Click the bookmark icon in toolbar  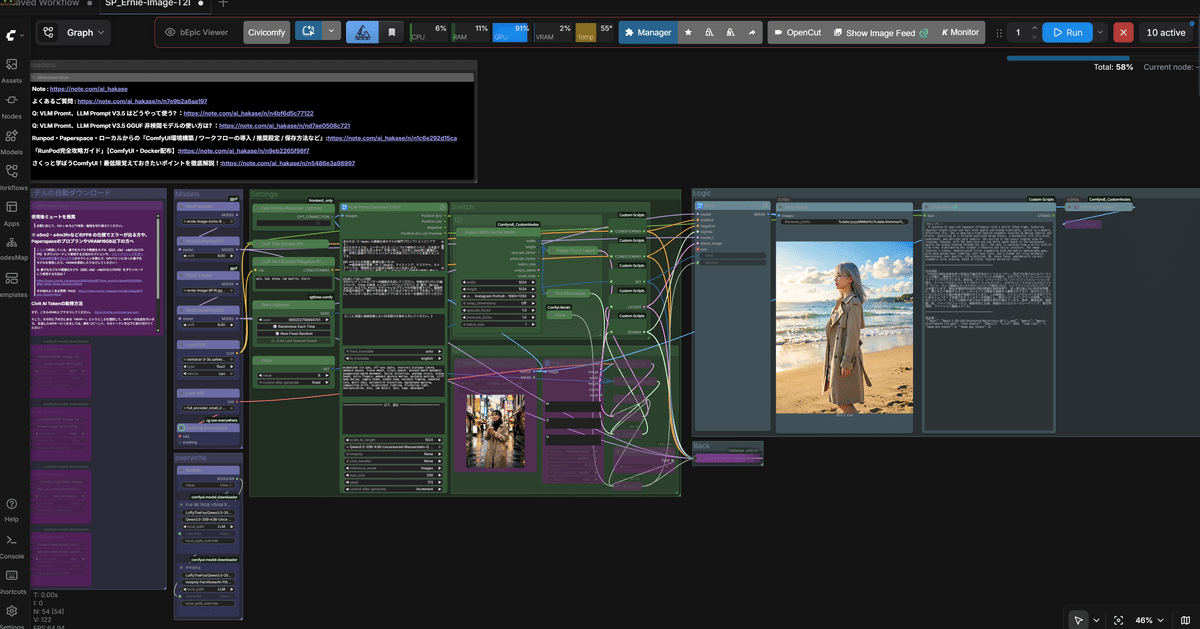(392, 33)
